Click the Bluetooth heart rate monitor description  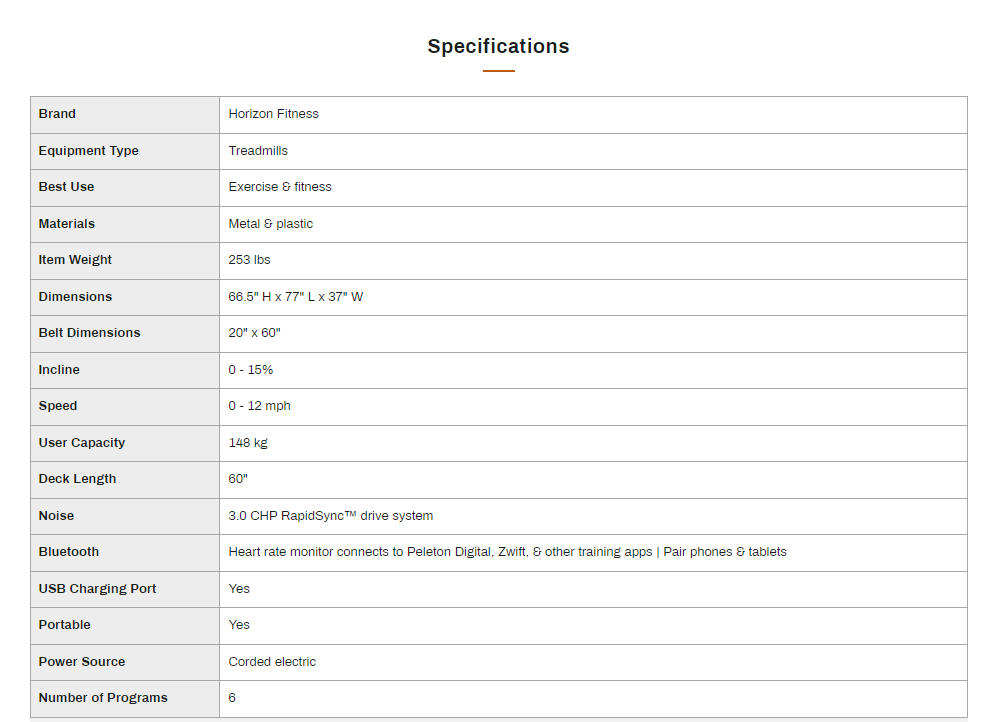[507, 552]
